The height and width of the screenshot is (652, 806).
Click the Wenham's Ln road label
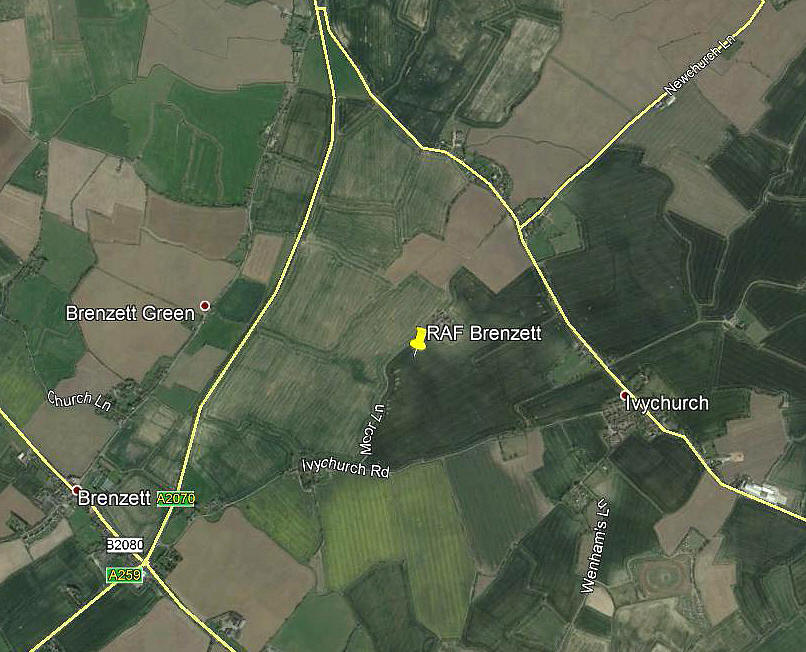[x=597, y=545]
